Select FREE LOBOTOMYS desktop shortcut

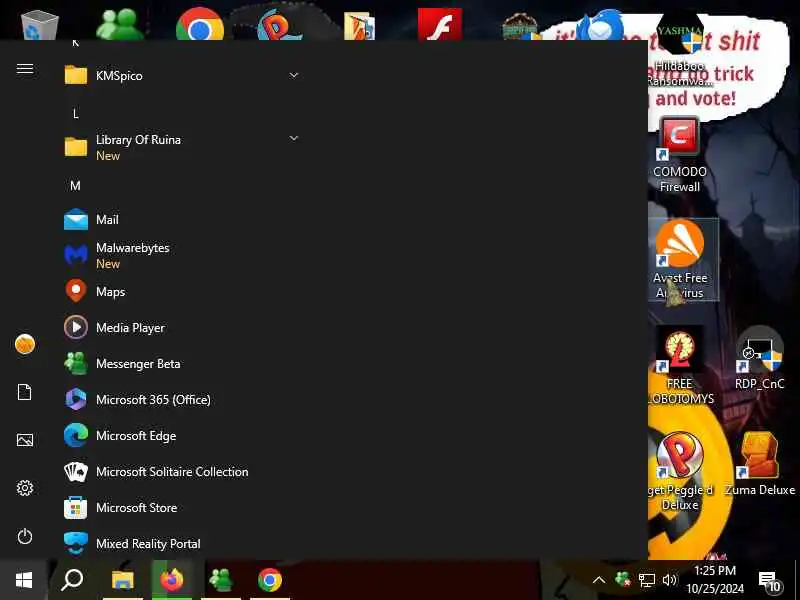click(680, 366)
